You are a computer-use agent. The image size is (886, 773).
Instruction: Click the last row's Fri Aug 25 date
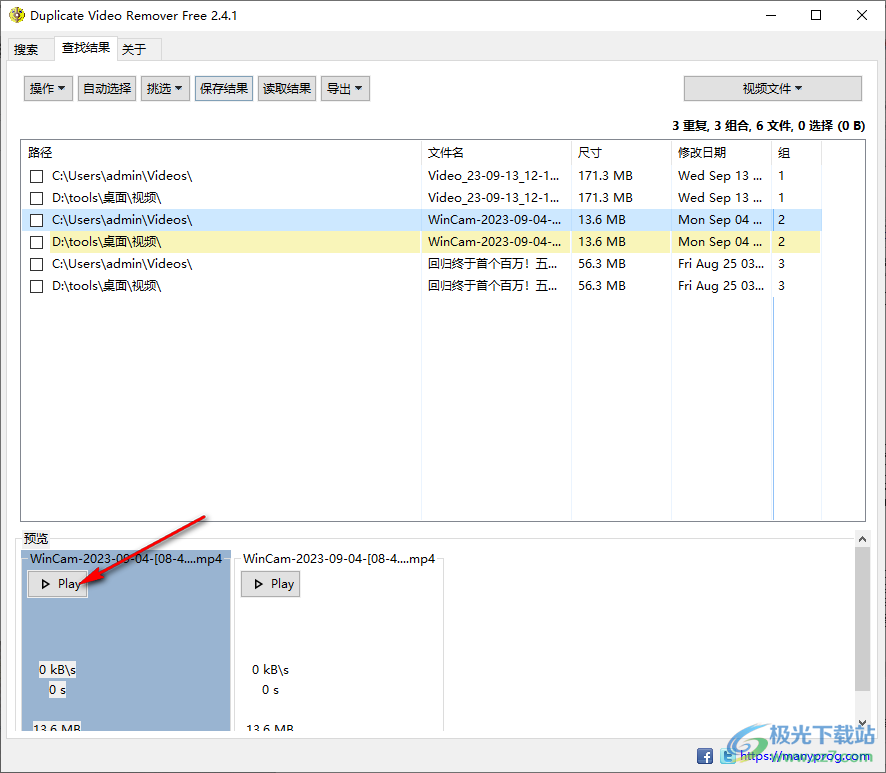[x=720, y=286]
